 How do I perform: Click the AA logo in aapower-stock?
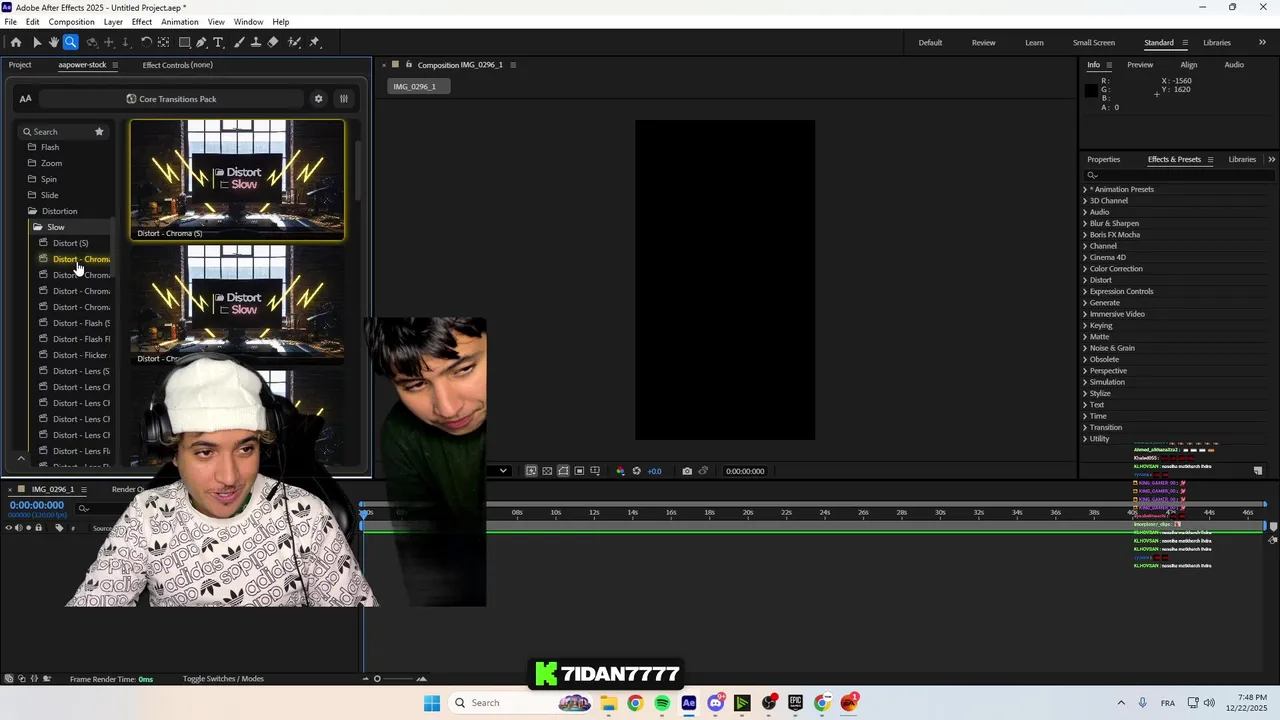pos(25,98)
